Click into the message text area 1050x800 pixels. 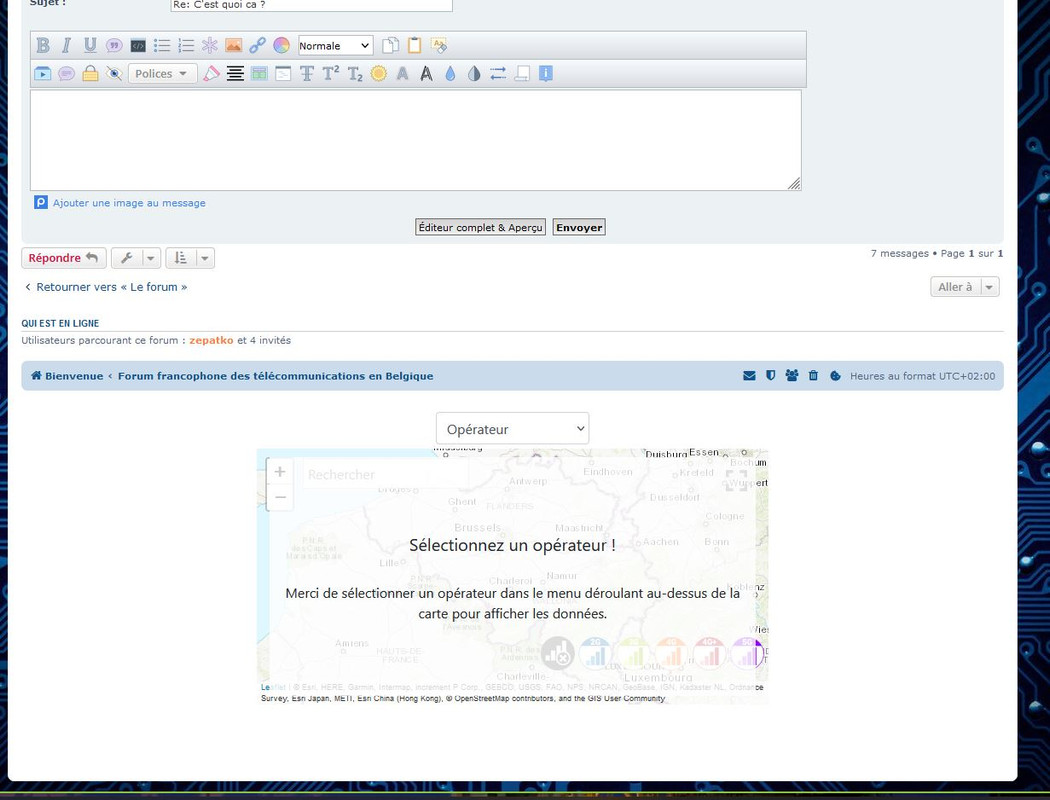[x=415, y=140]
